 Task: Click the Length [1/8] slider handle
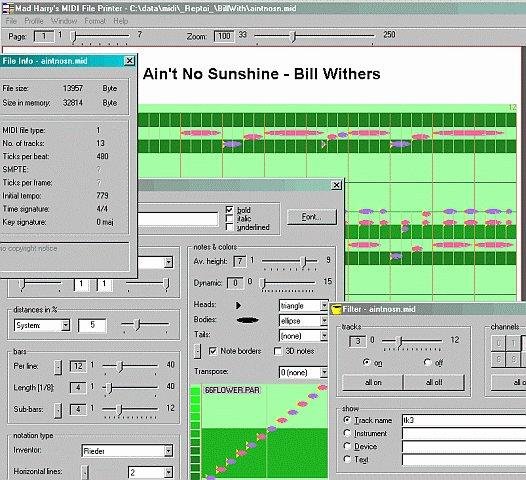click(109, 388)
